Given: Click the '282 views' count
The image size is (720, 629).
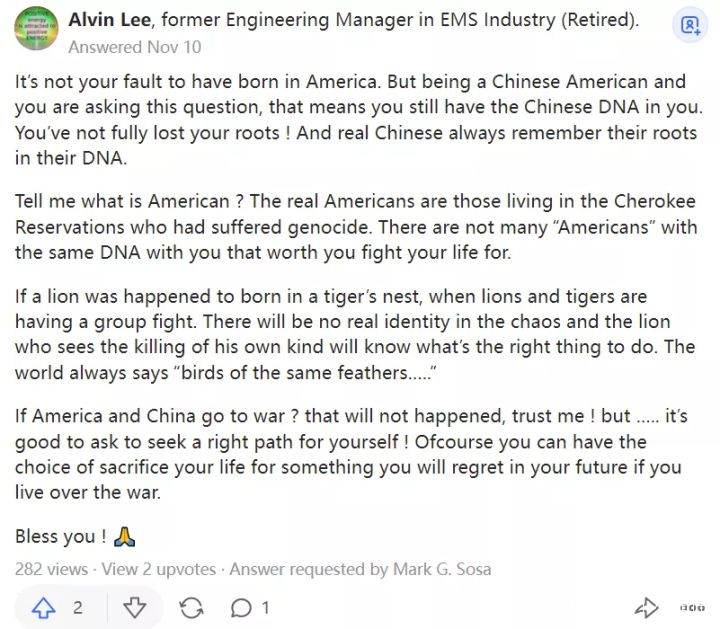Looking at the screenshot, I should pos(51,569).
